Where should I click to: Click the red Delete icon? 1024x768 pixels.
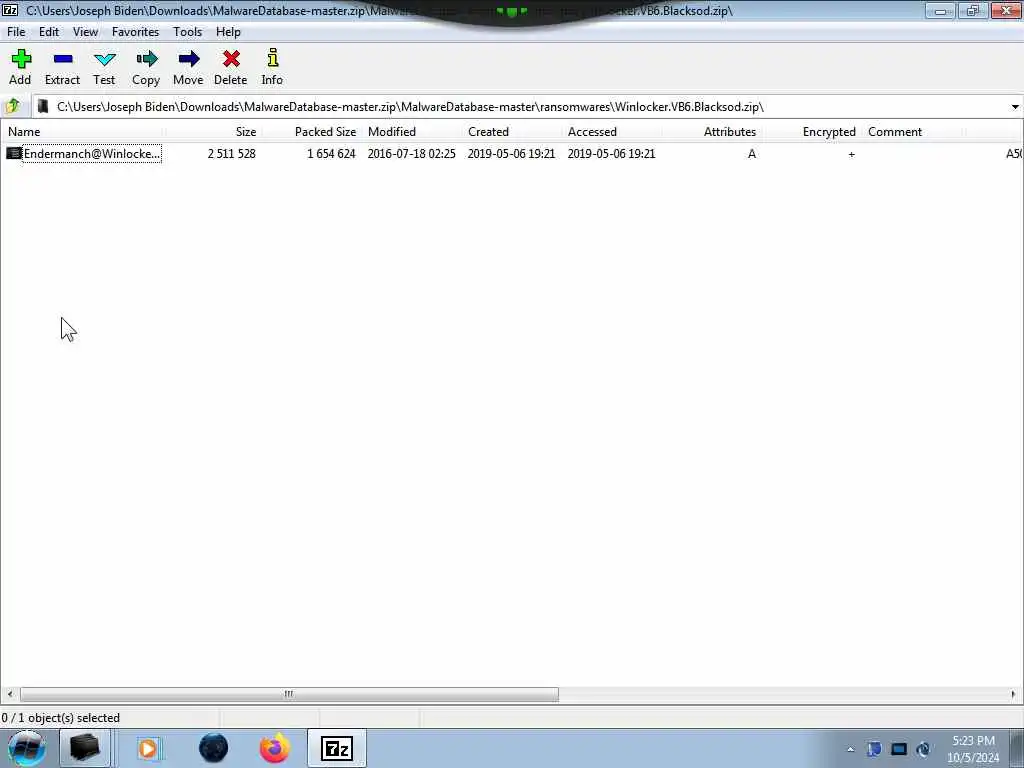point(231,59)
